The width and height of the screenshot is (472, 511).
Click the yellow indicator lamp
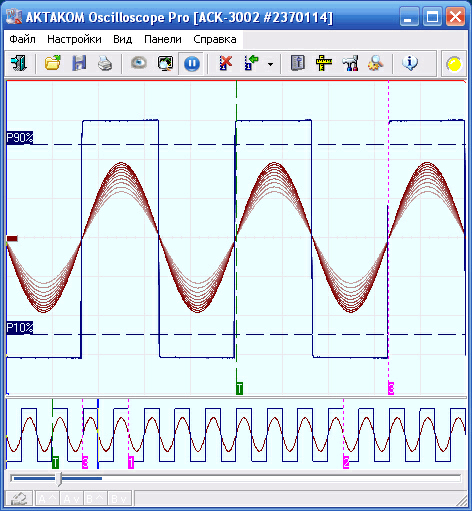[x=454, y=64]
